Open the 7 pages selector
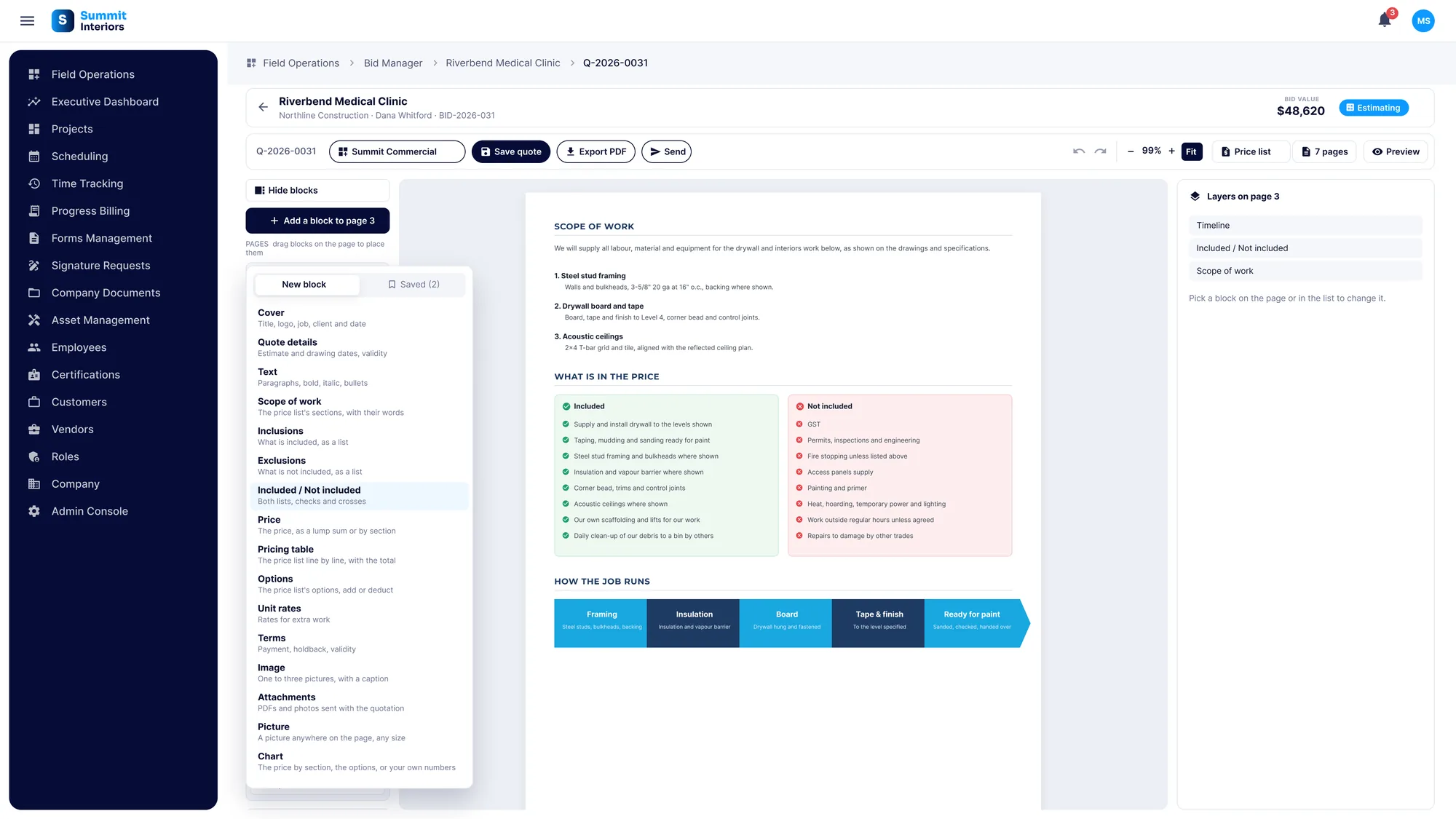The width and height of the screenshot is (1456, 819). tap(1324, 151)
